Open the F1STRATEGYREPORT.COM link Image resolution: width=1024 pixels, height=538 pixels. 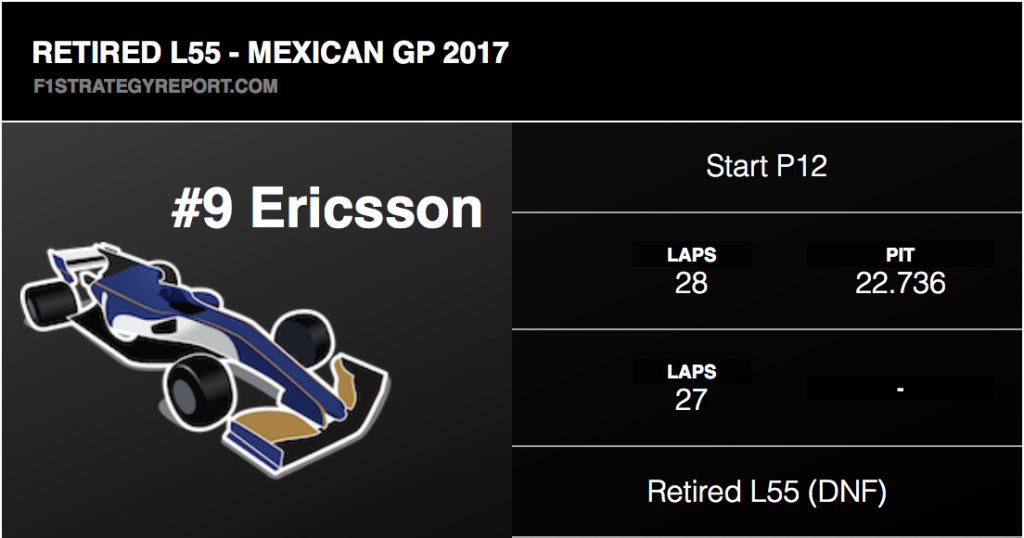(x=155, y=86)
